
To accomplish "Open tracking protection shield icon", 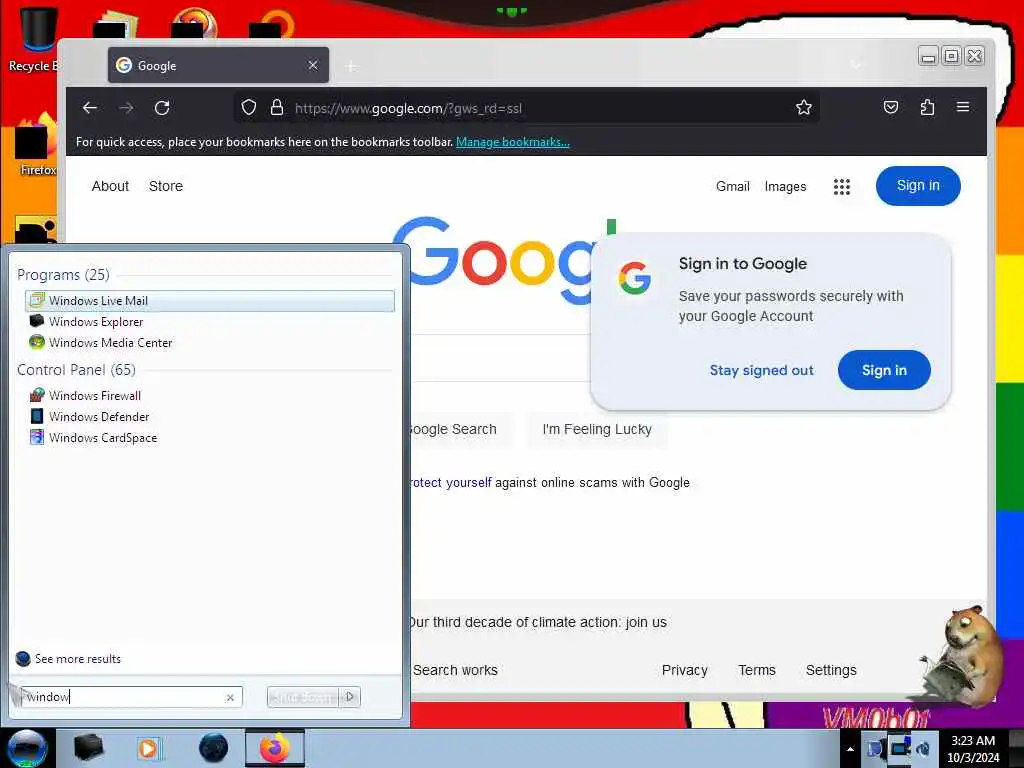I will coord(248,107).
